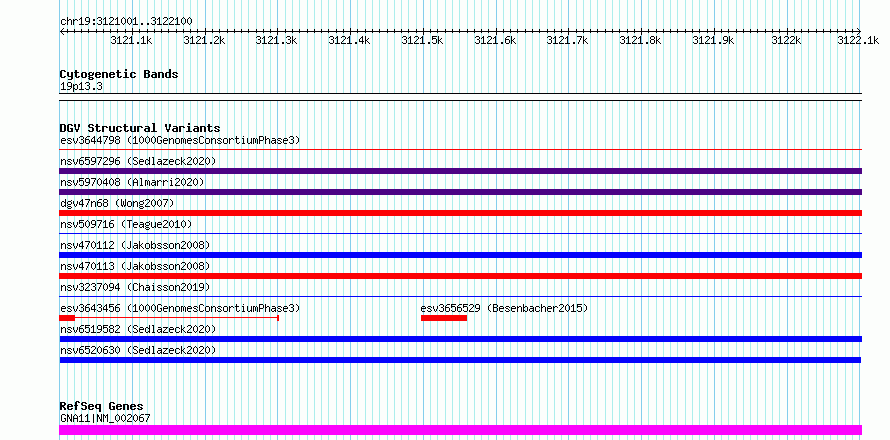Select the nsv6520630 blue variant bar
This screenshot has width=890, height=440.
(x=460, y=360)
